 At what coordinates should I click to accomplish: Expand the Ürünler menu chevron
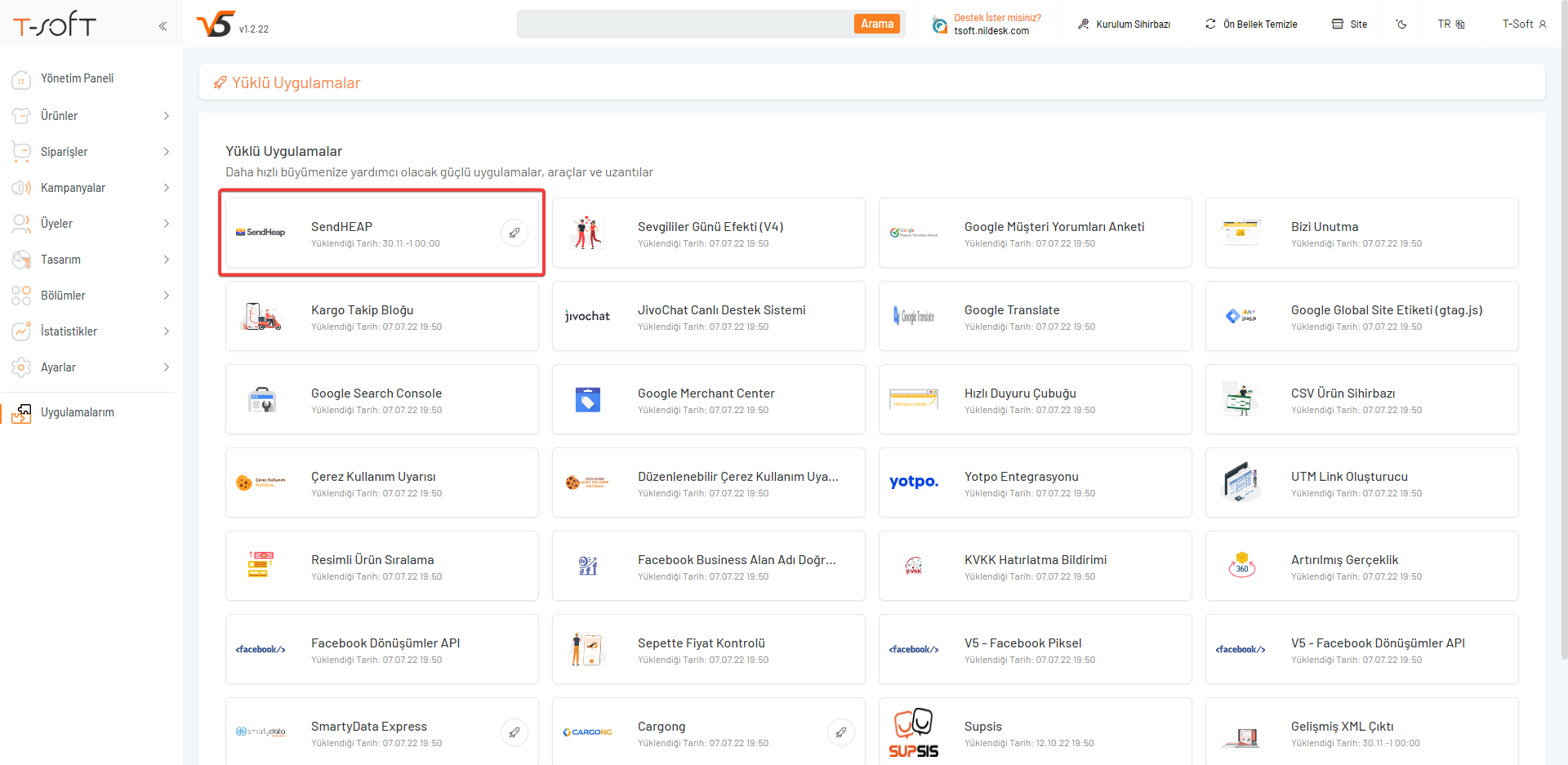[166, 116]
